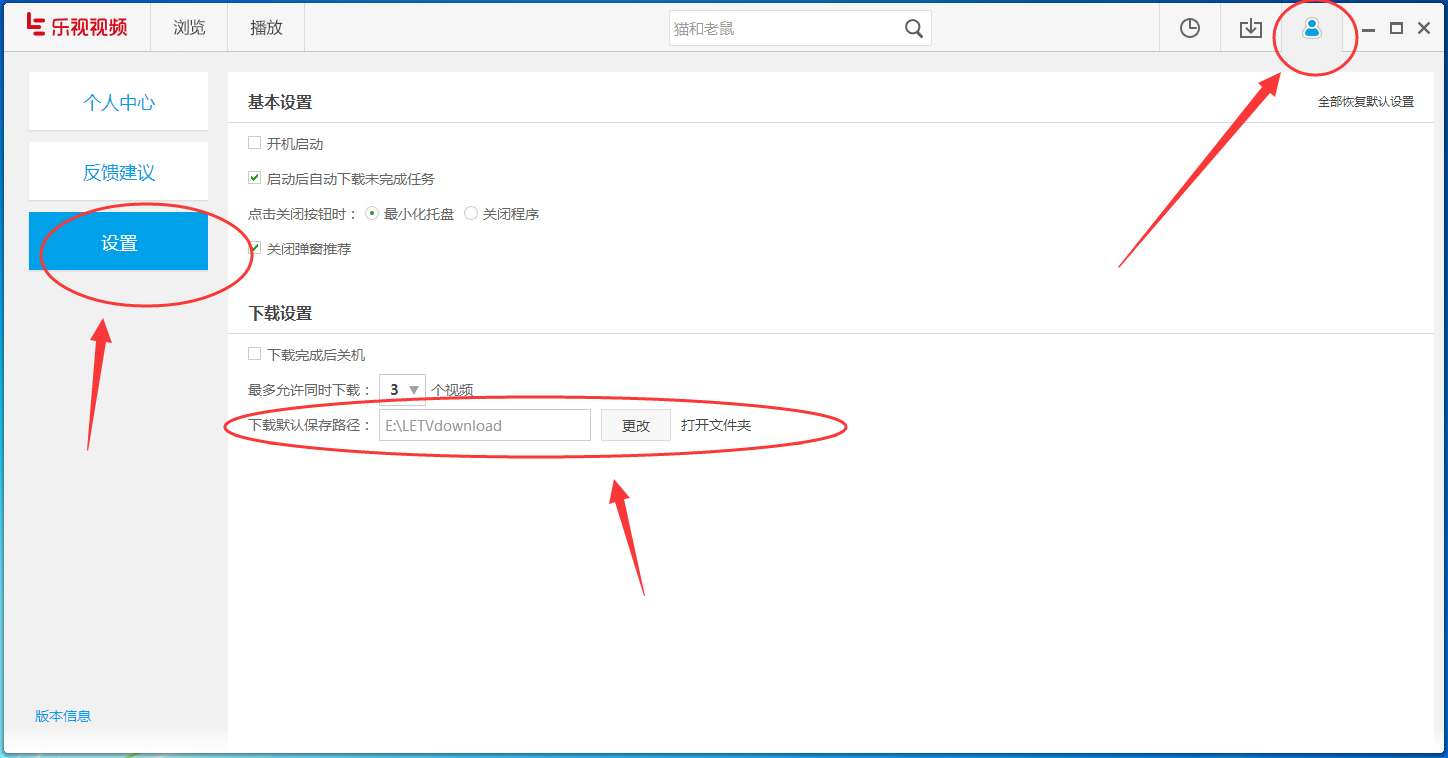Open 反馈建议 feedback page
Viewport: 1448px width, 758px height.
(x=118, y=171)
